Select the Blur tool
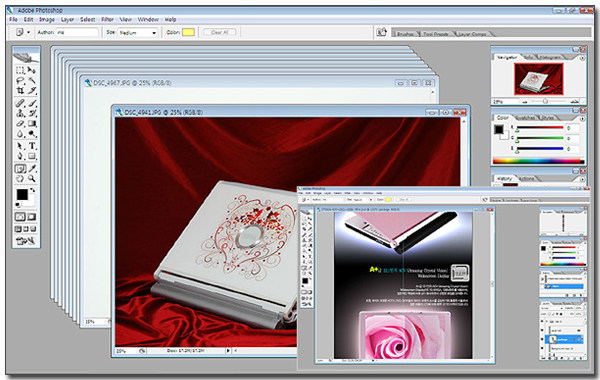The image size is (600, 380). 20,134
